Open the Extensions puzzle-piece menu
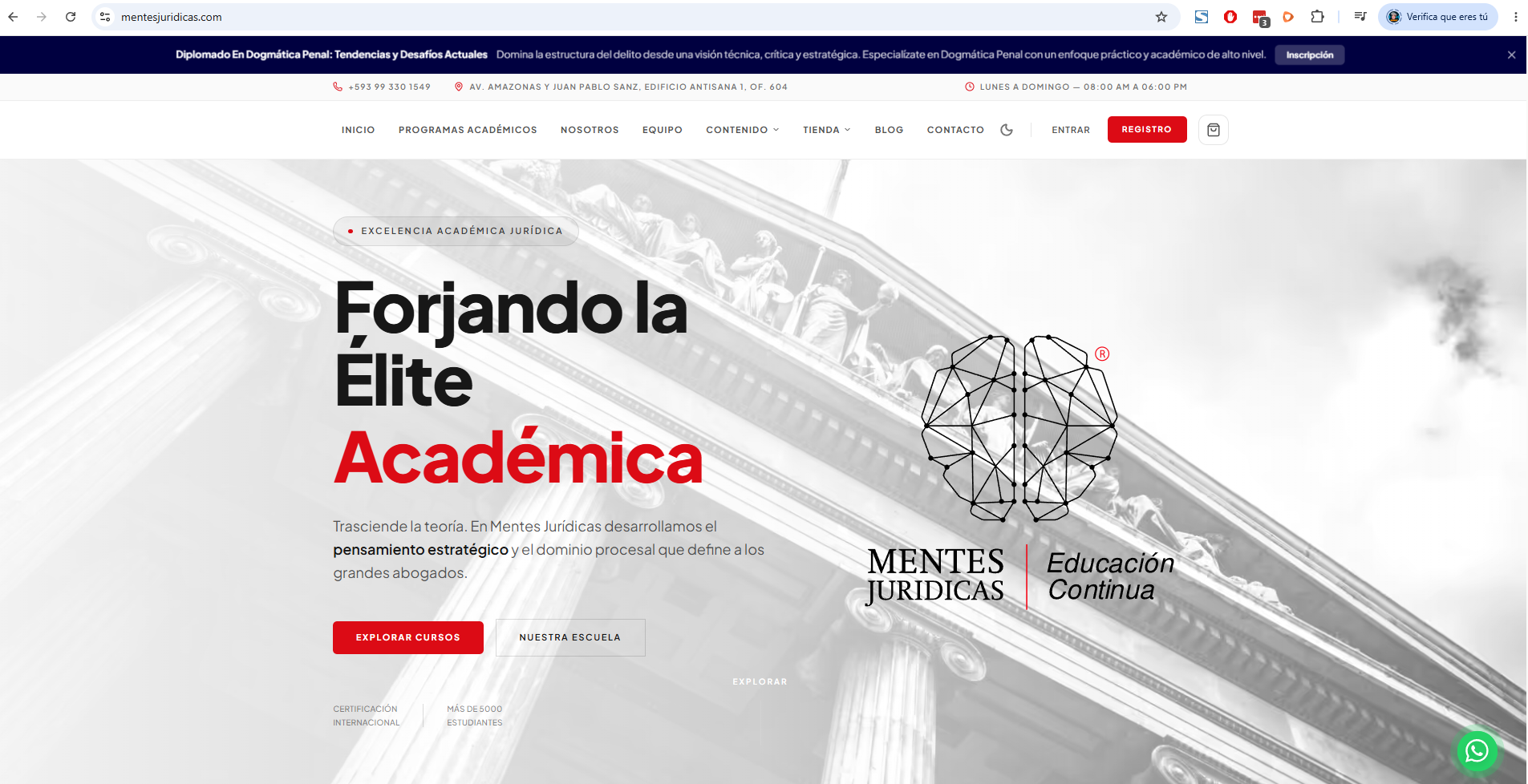Screen dimensions: 1528x784 click(x=1317, y=17)
